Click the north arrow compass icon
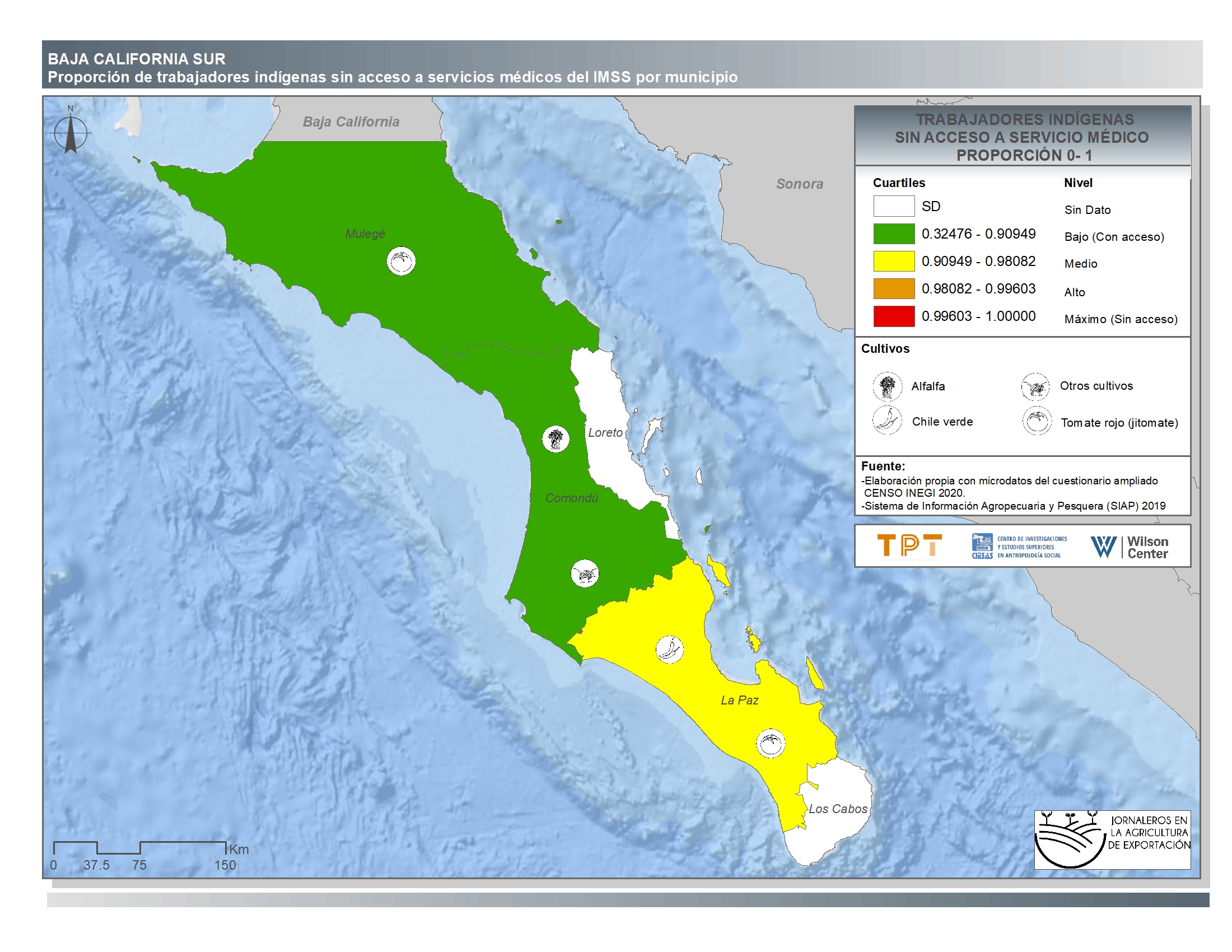Viewport: 1232px width, 952px height. (x=71, y=133)
